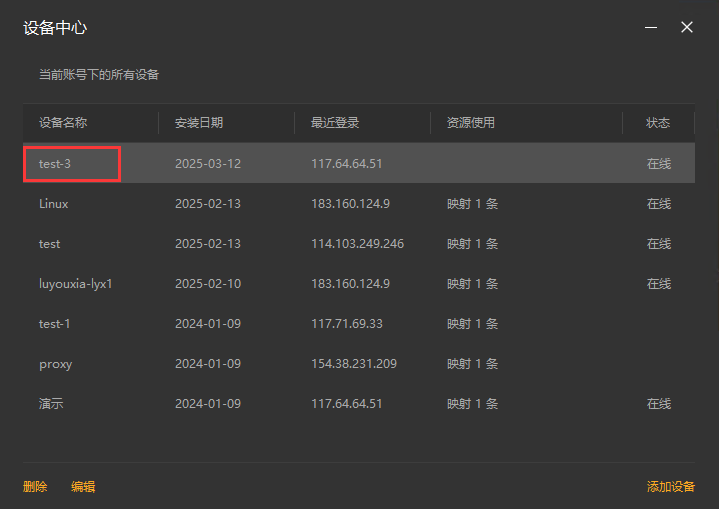
Task: Click the 删除 link
Action: pyautogui.click(x=35, y=487)
